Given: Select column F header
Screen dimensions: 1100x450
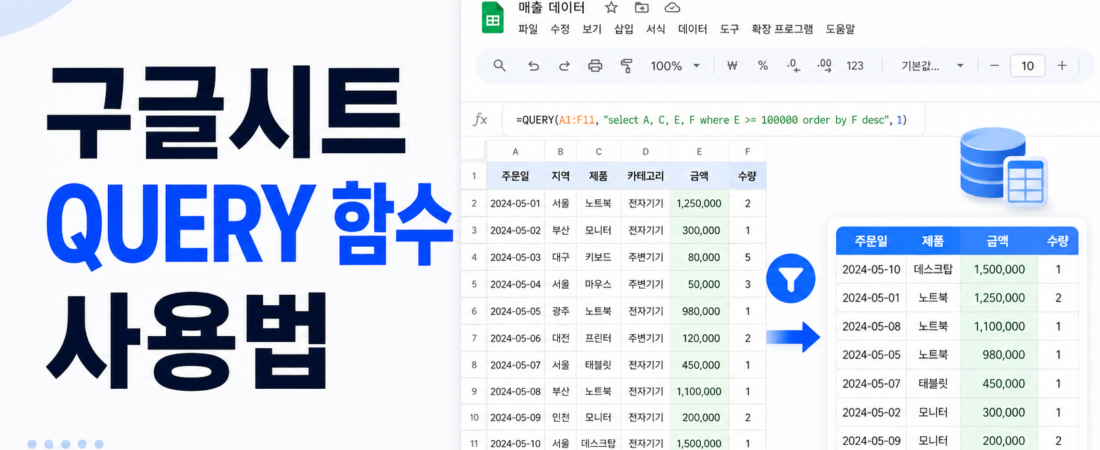Looking at the screenshot, I should point(748,151).
